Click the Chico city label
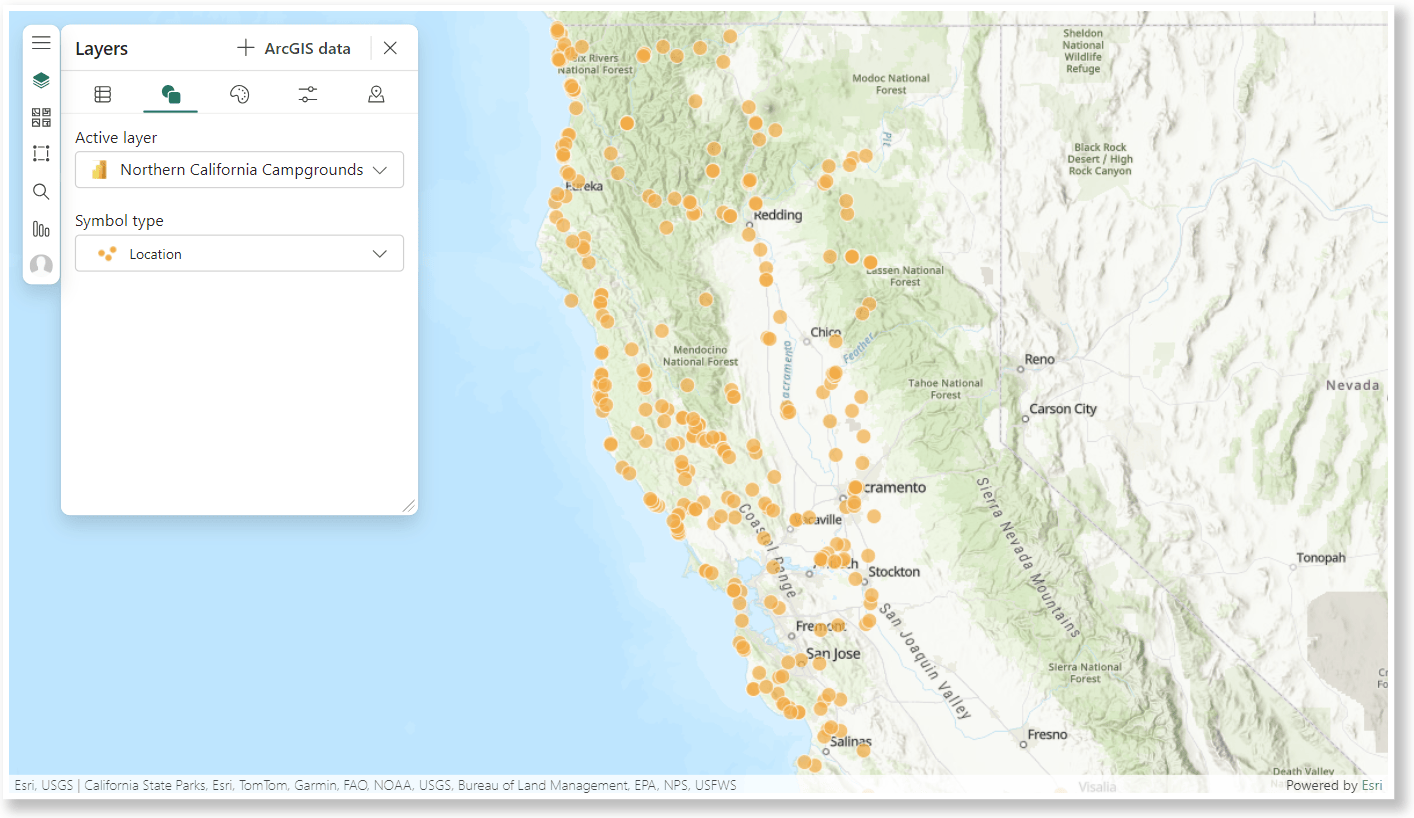 [x=826, y=333]
